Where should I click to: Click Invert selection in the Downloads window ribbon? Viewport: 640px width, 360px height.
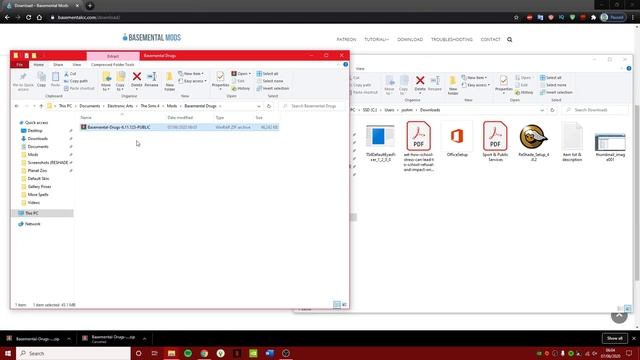pos(556,92)
